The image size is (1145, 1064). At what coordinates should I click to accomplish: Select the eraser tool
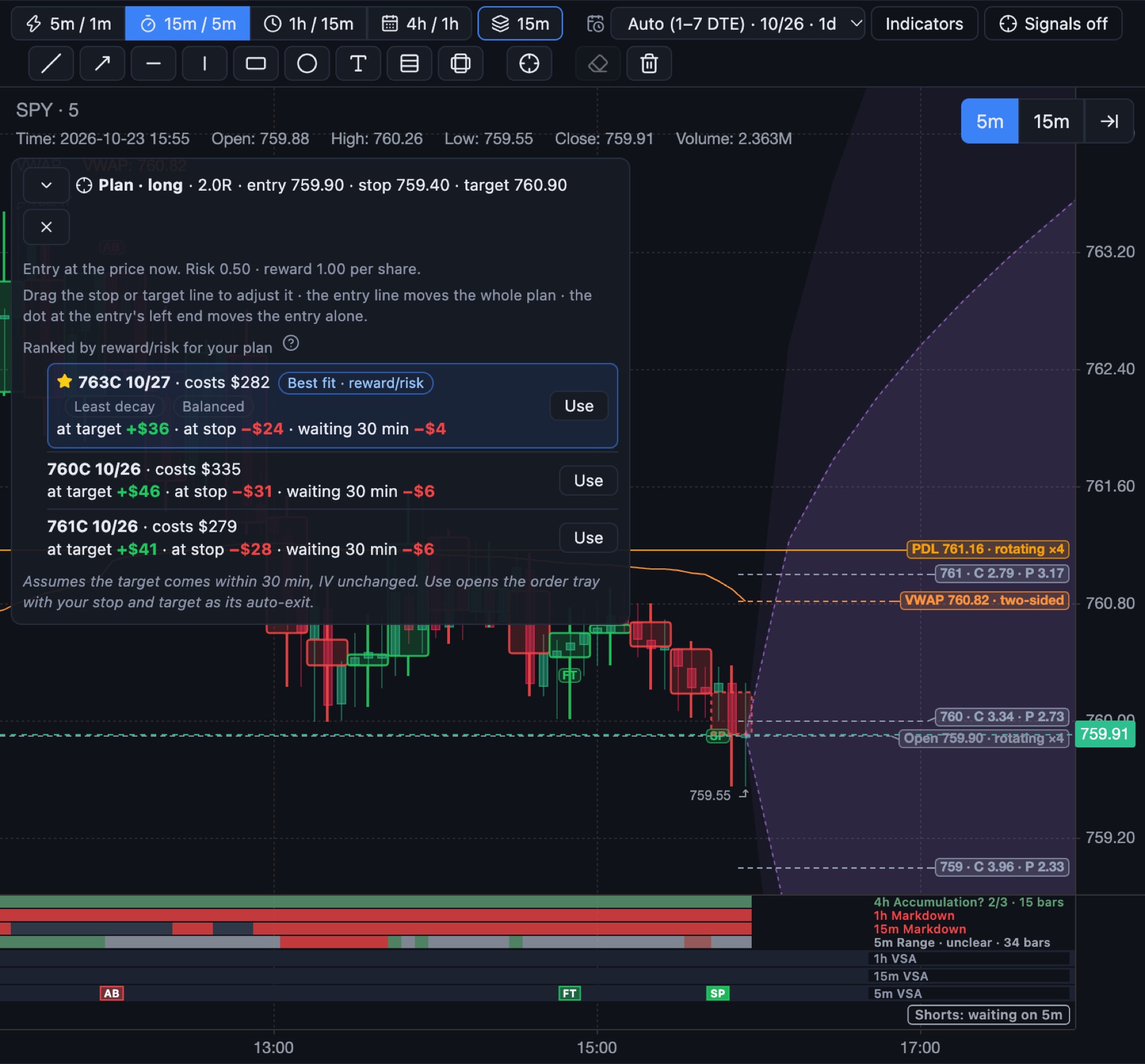click(598, 64)
